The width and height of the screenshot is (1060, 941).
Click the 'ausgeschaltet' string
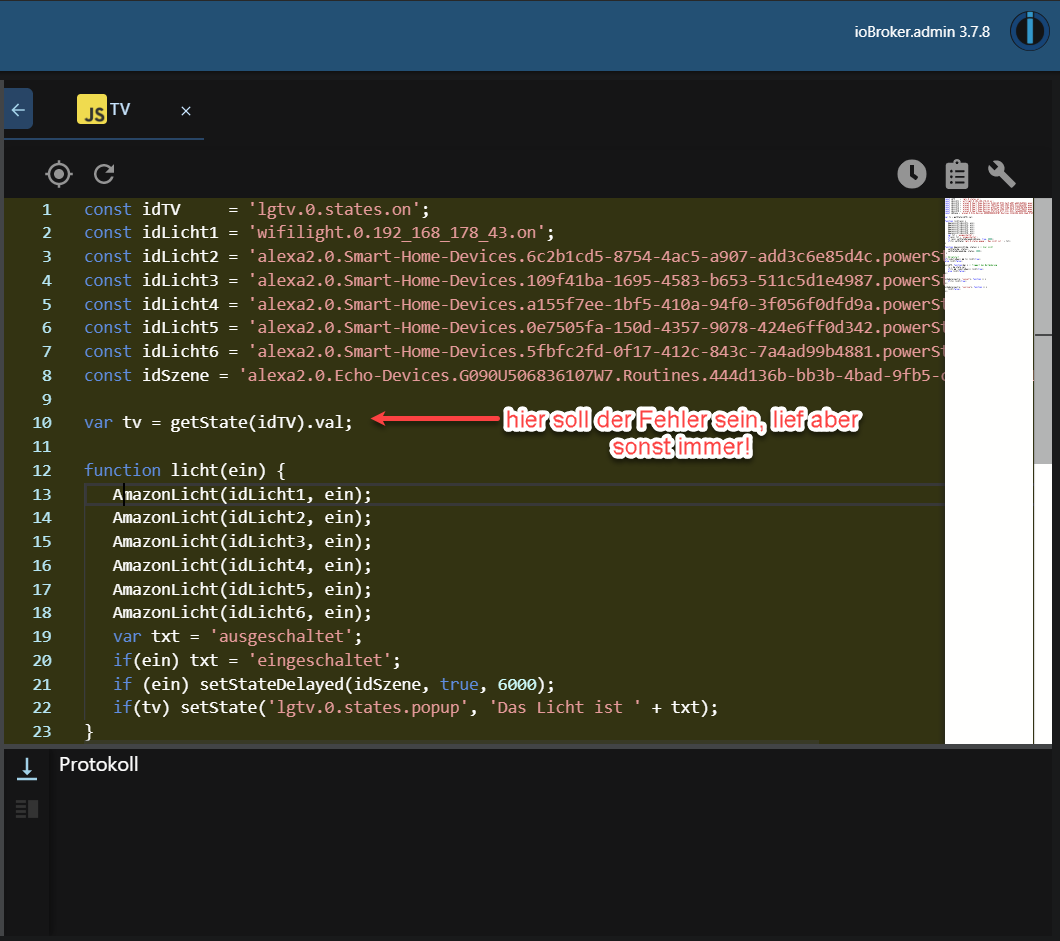click(281, 636)
